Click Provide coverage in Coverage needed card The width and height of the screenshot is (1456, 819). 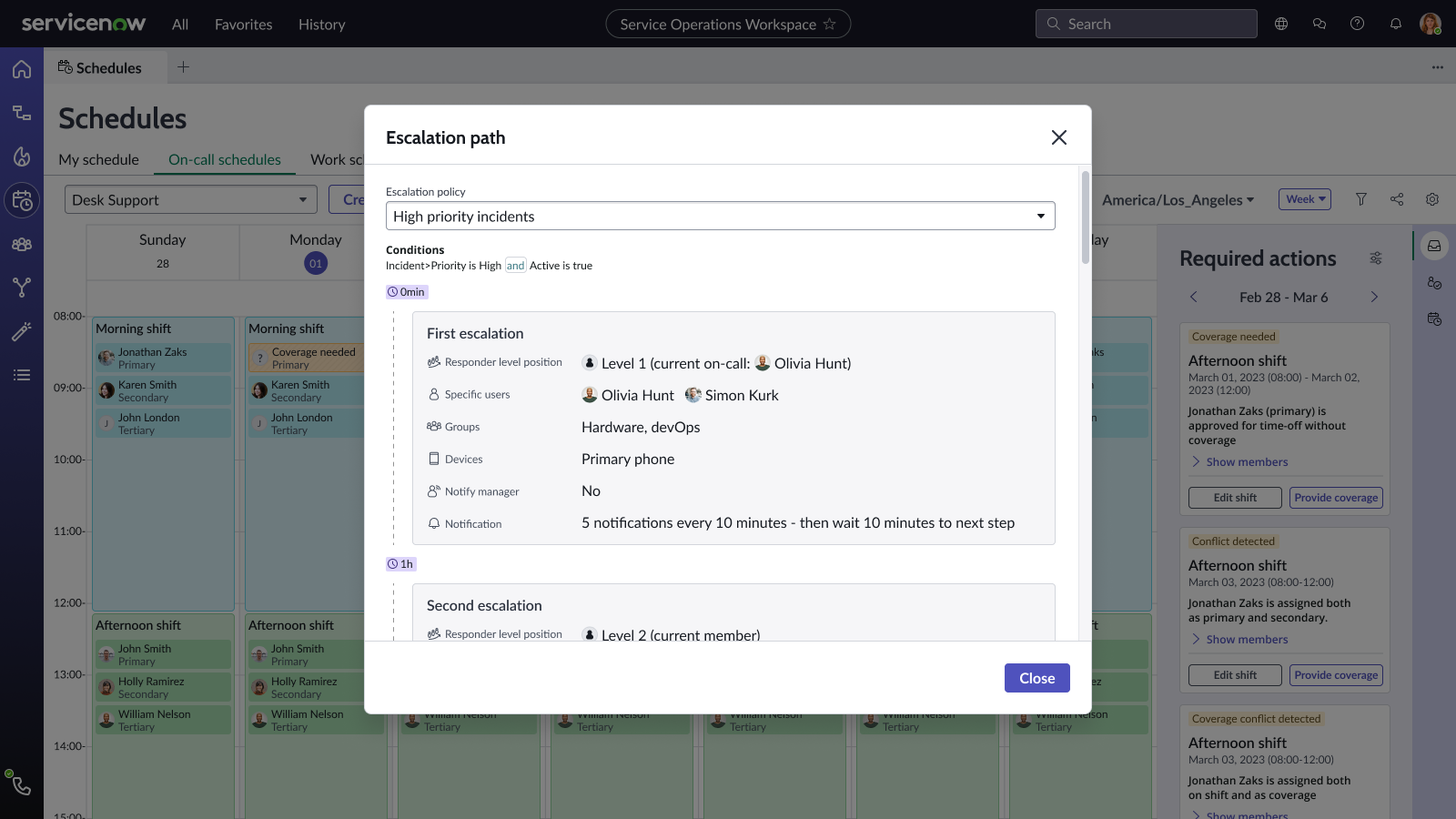1336,498
